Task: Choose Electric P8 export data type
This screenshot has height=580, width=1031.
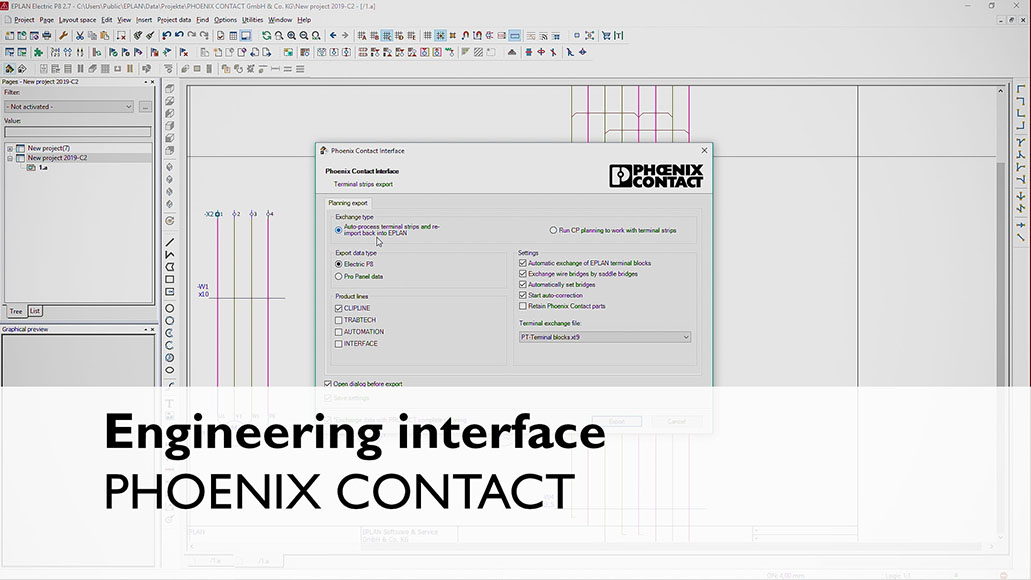Action: point(339,264)
